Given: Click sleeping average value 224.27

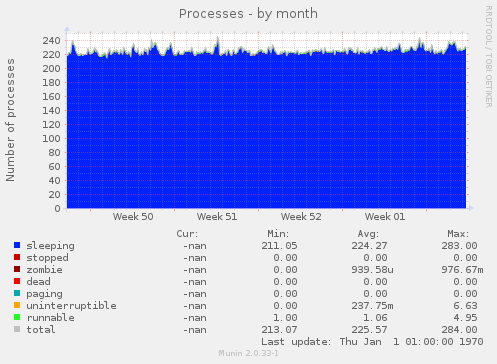Looking at the screenshot, I should click(x=369, y=246).
